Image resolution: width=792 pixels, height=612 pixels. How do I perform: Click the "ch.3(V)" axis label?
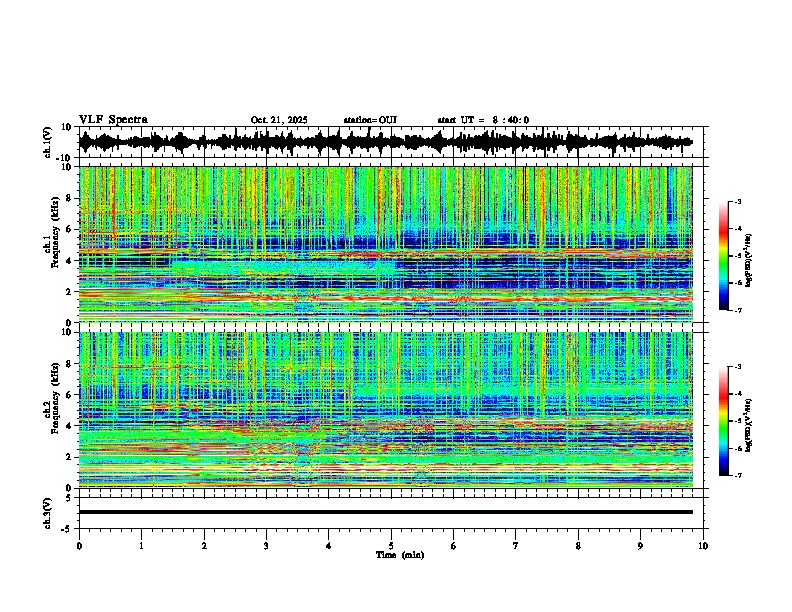tap(48, 513)
